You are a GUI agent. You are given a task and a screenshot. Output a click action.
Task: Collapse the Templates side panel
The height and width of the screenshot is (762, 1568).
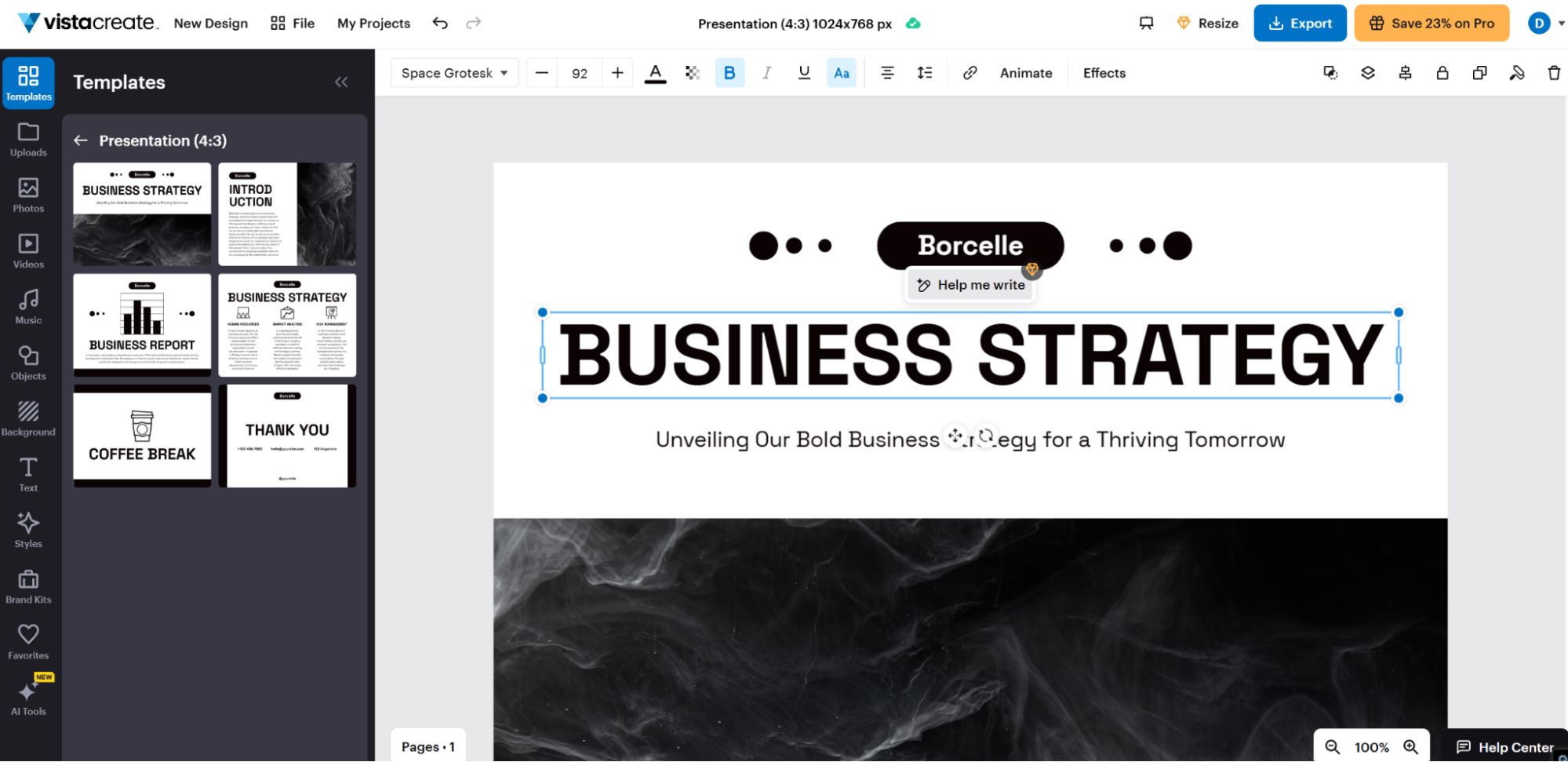341,82
